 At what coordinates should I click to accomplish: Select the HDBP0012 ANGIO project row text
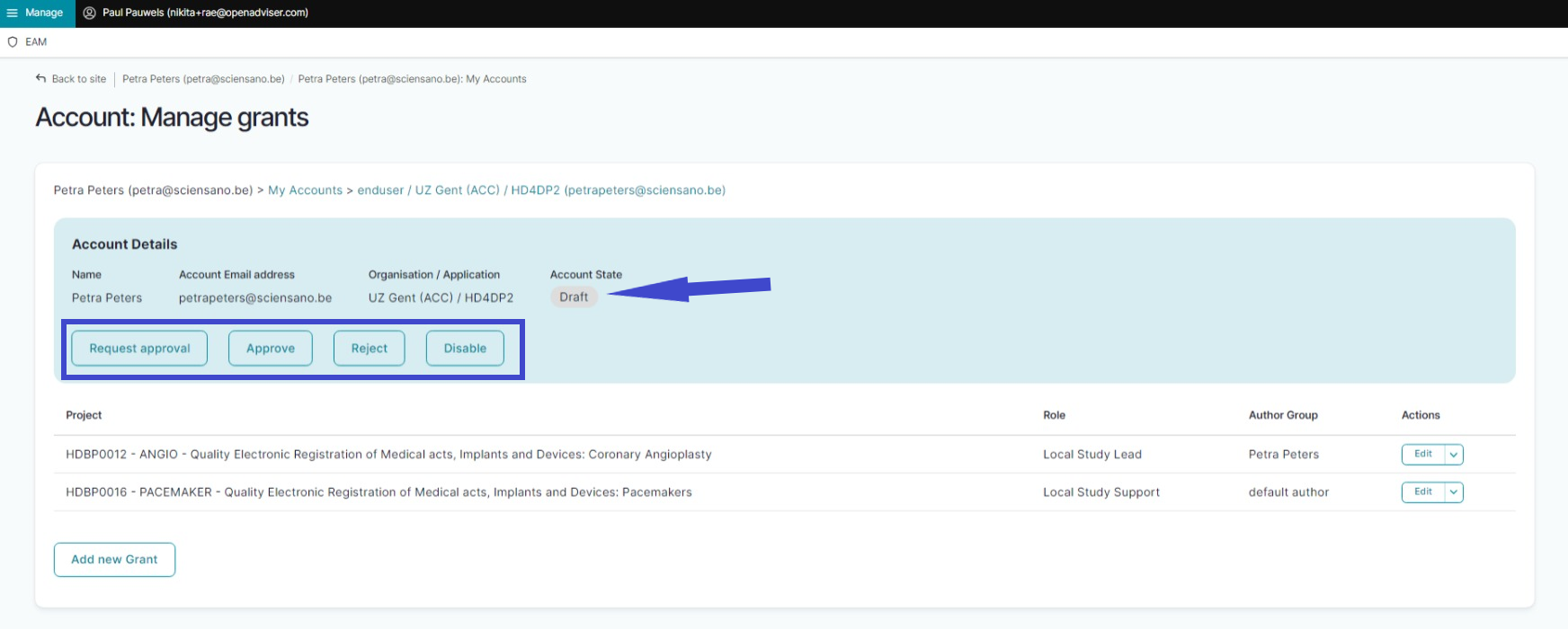(388, 455)
